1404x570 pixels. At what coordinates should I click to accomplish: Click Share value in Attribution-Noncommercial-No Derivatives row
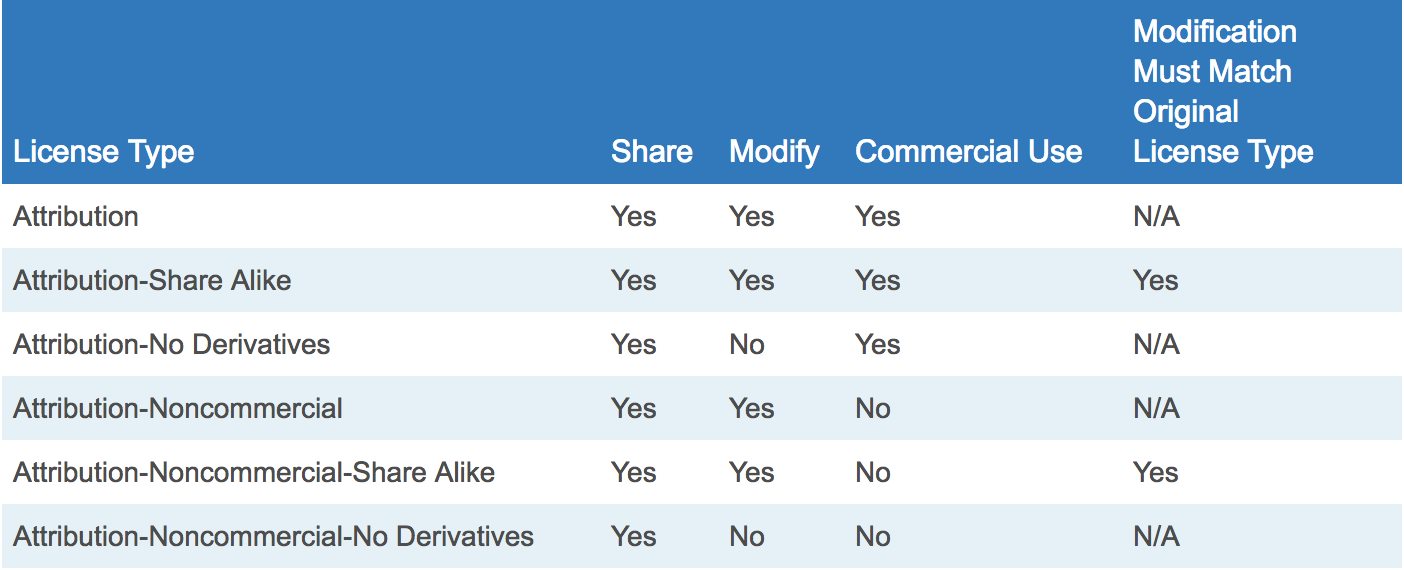(634, 536)
